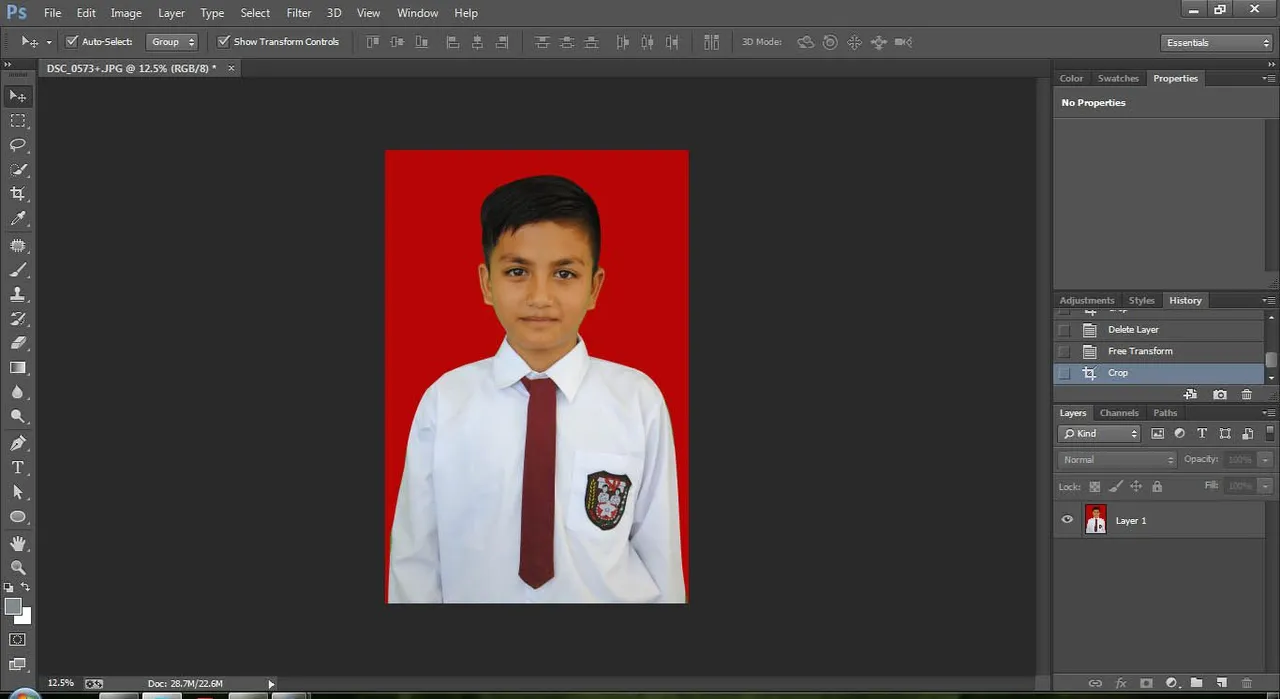
Task: Add a layer style (fx)
Action: click(1120, 683)
